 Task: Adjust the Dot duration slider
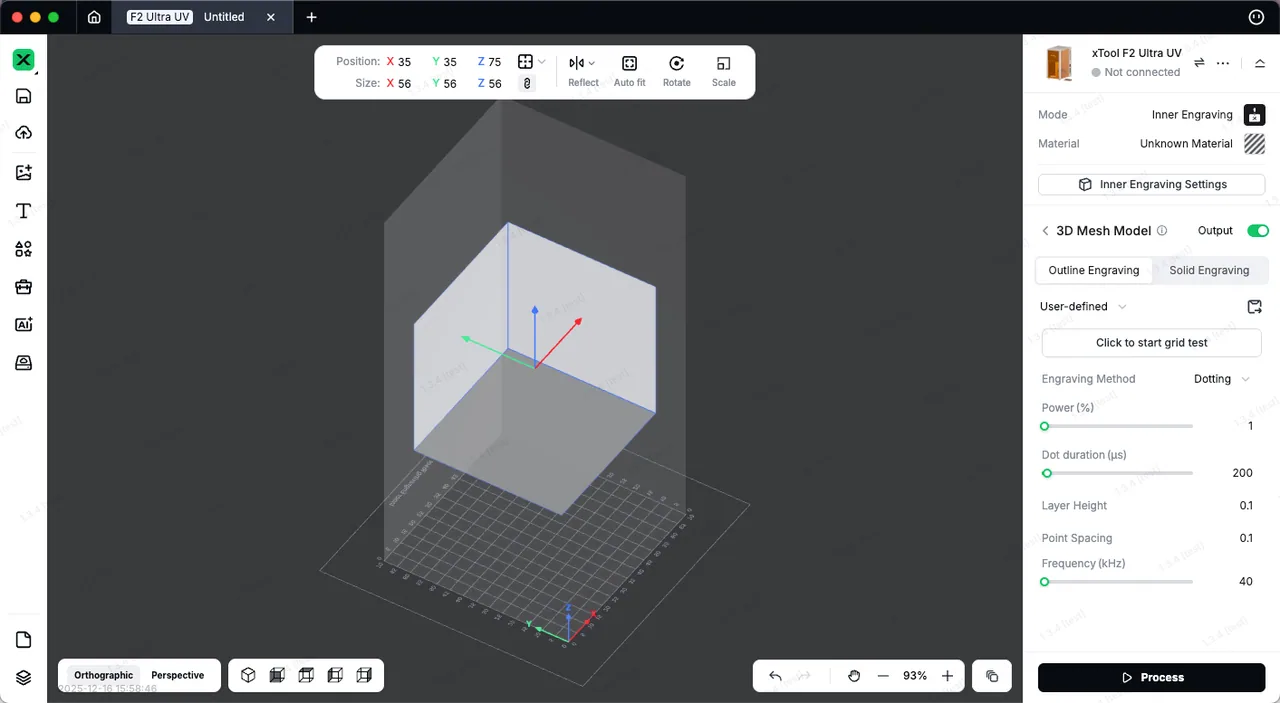pos(1117,473)
